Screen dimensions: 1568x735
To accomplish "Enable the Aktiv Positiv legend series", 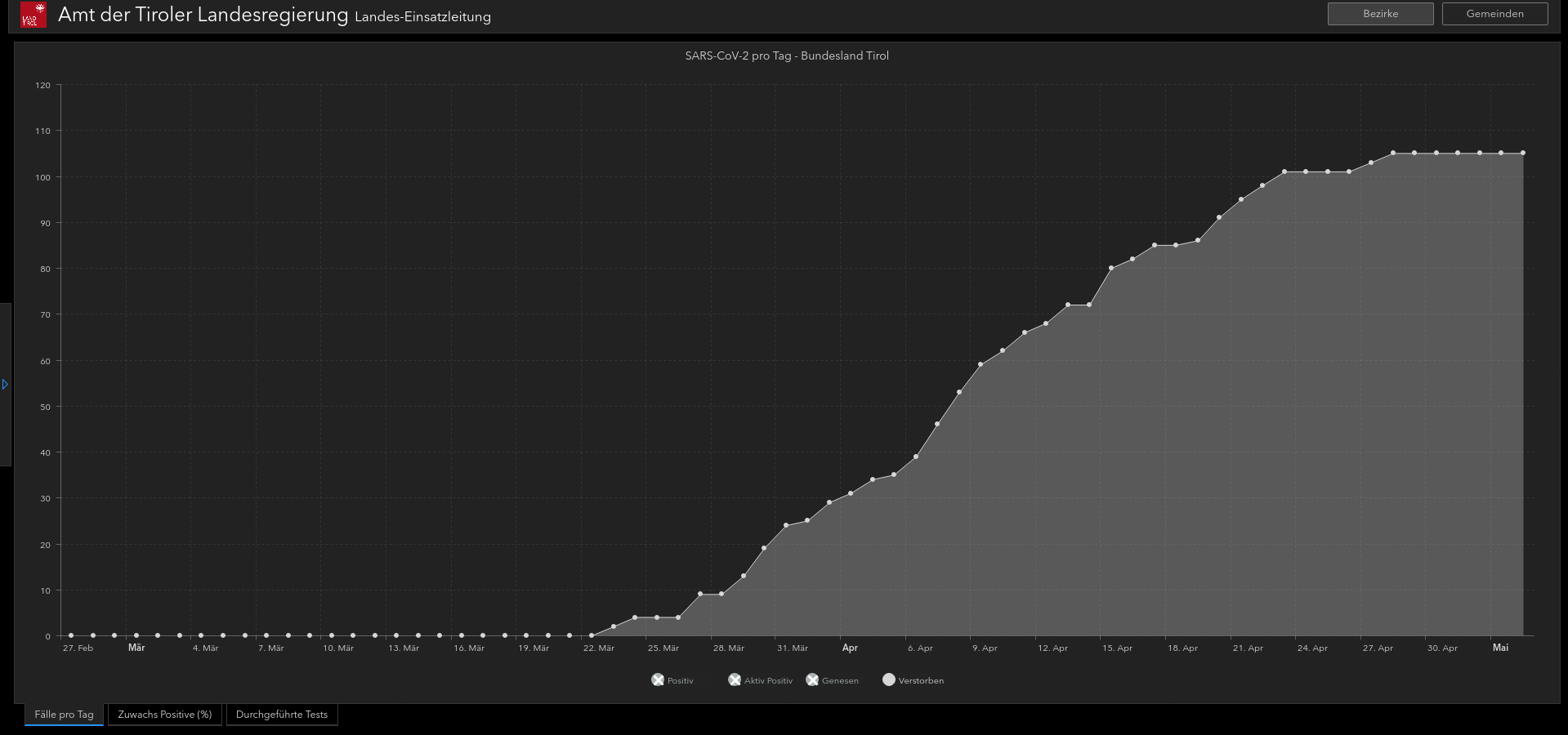I will pos(760,680).
